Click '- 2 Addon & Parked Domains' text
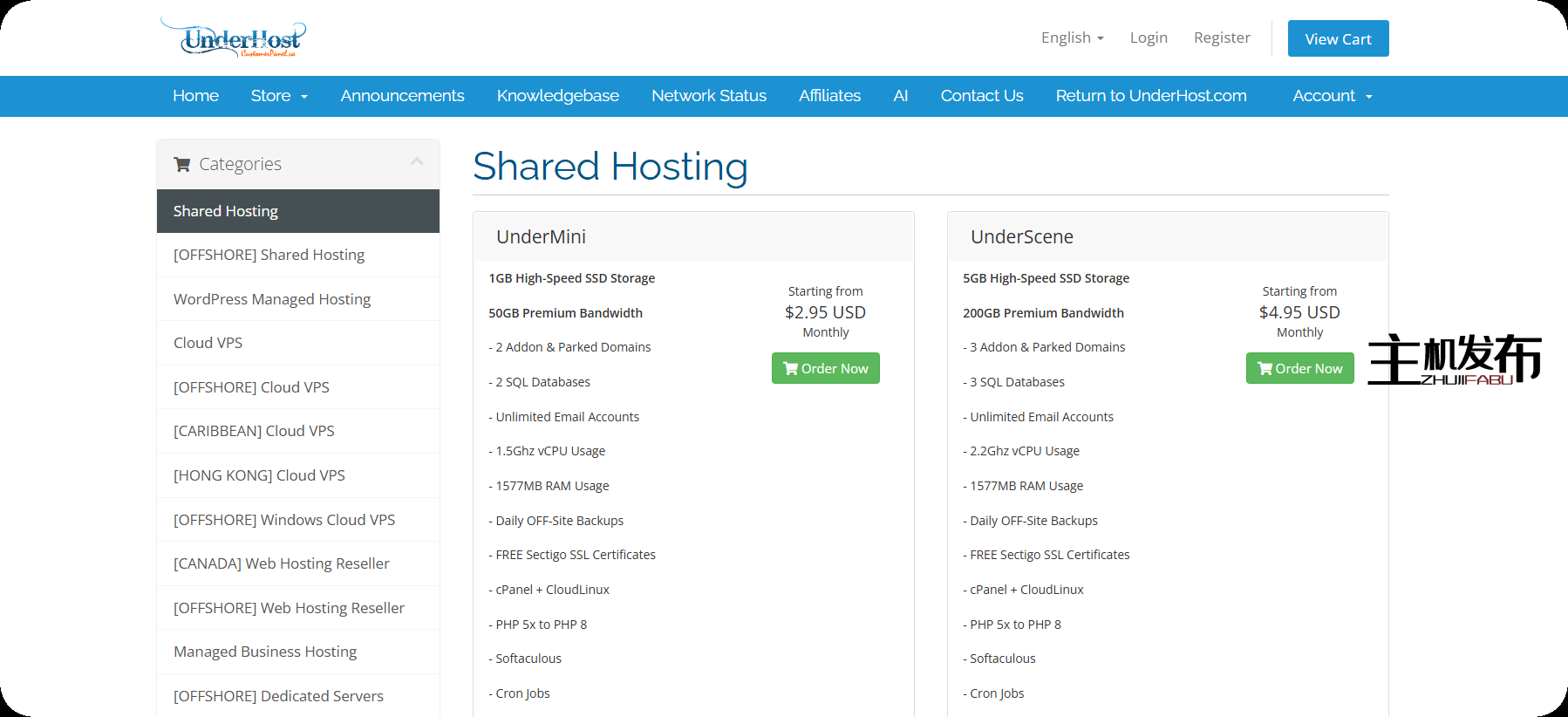 [569, 347]
